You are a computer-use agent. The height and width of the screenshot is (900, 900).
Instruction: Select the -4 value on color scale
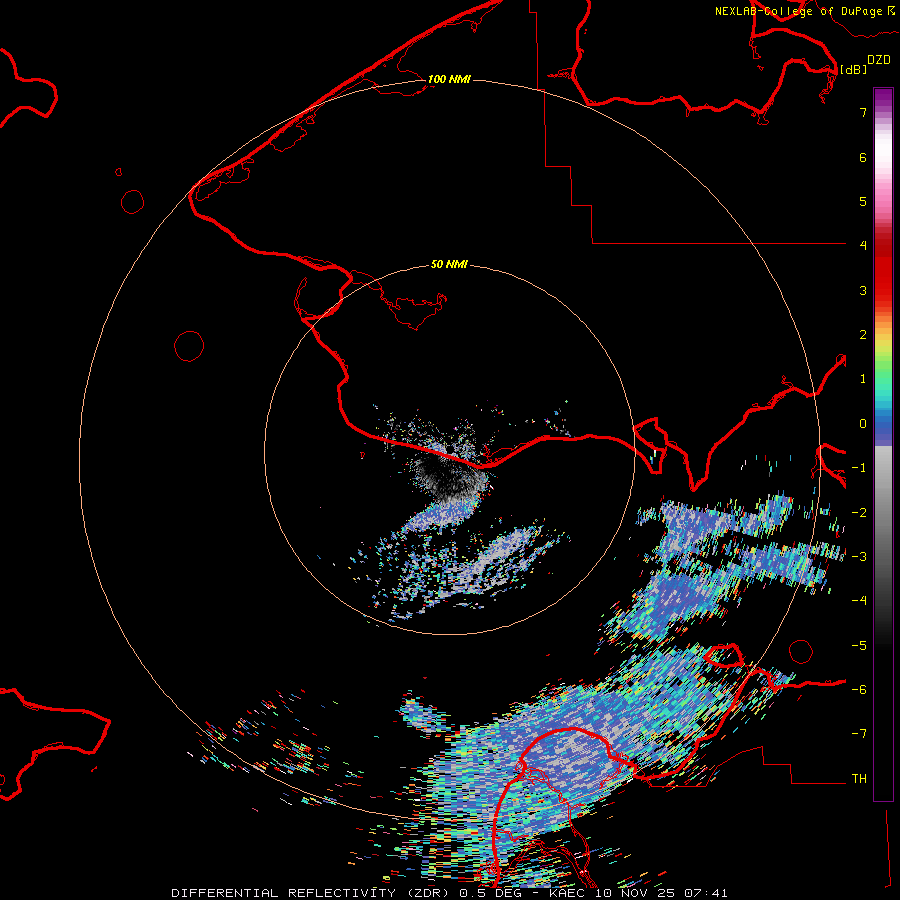click(859, 601)
